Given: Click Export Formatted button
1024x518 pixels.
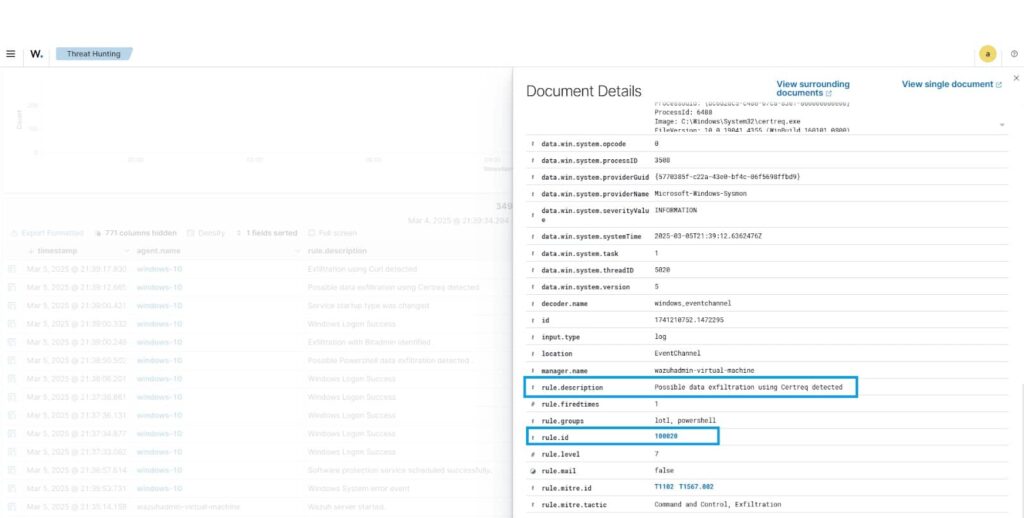Looking at the screenshot, I should click(x=47, y=233).
